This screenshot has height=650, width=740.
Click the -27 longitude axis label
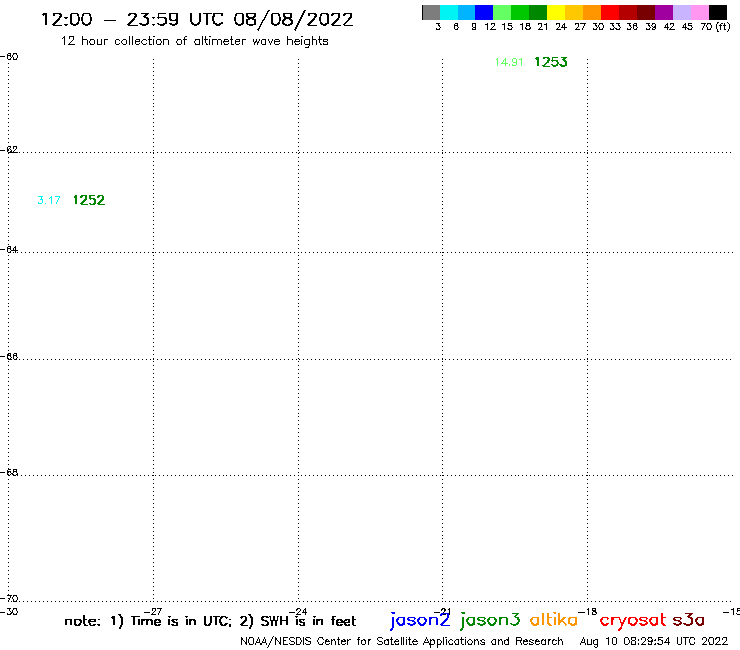(153, 612)
